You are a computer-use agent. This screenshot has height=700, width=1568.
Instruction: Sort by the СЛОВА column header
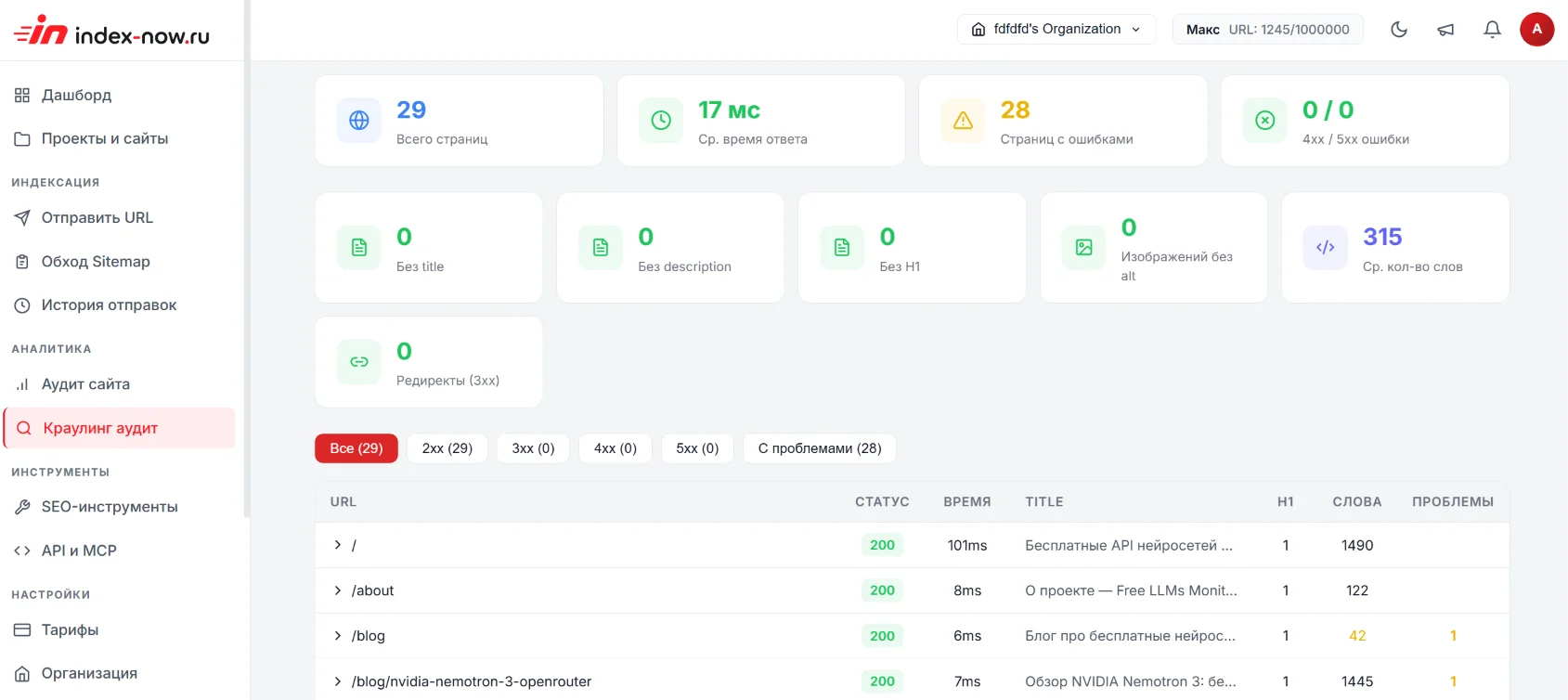tap(1357, 502)
